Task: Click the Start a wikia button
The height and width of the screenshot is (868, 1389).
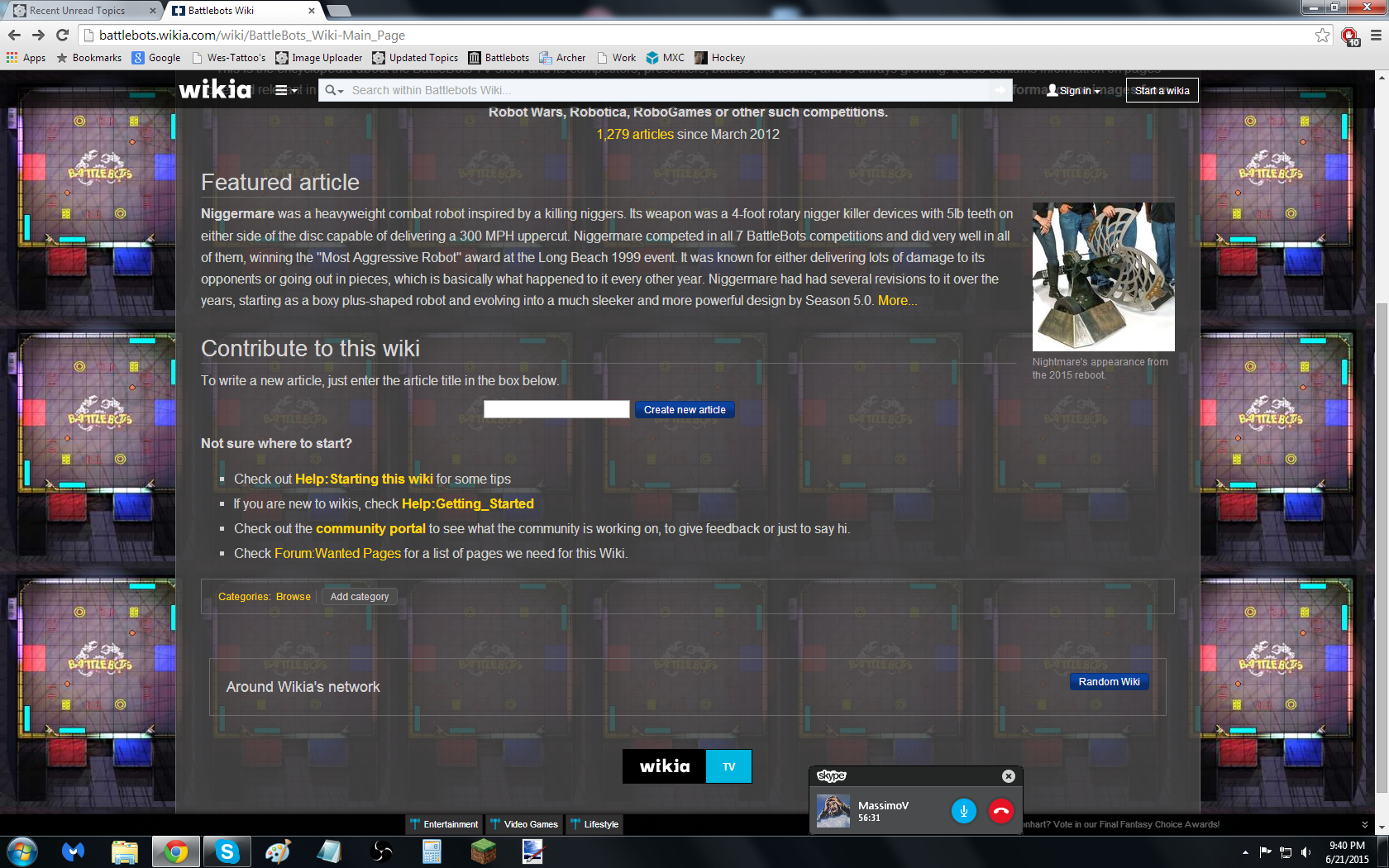Action: click(1162, 90)
